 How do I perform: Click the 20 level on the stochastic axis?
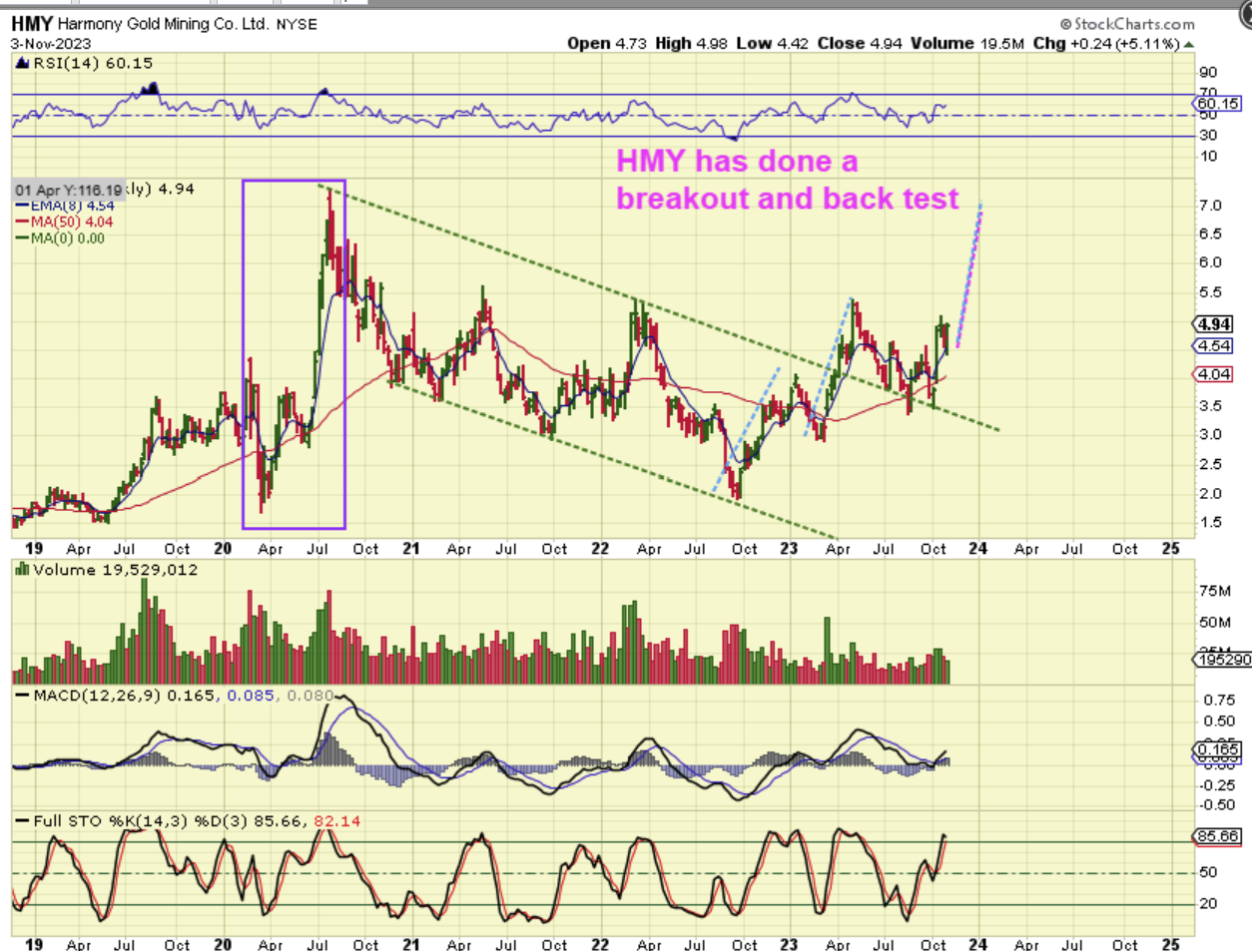point(1208,903)
